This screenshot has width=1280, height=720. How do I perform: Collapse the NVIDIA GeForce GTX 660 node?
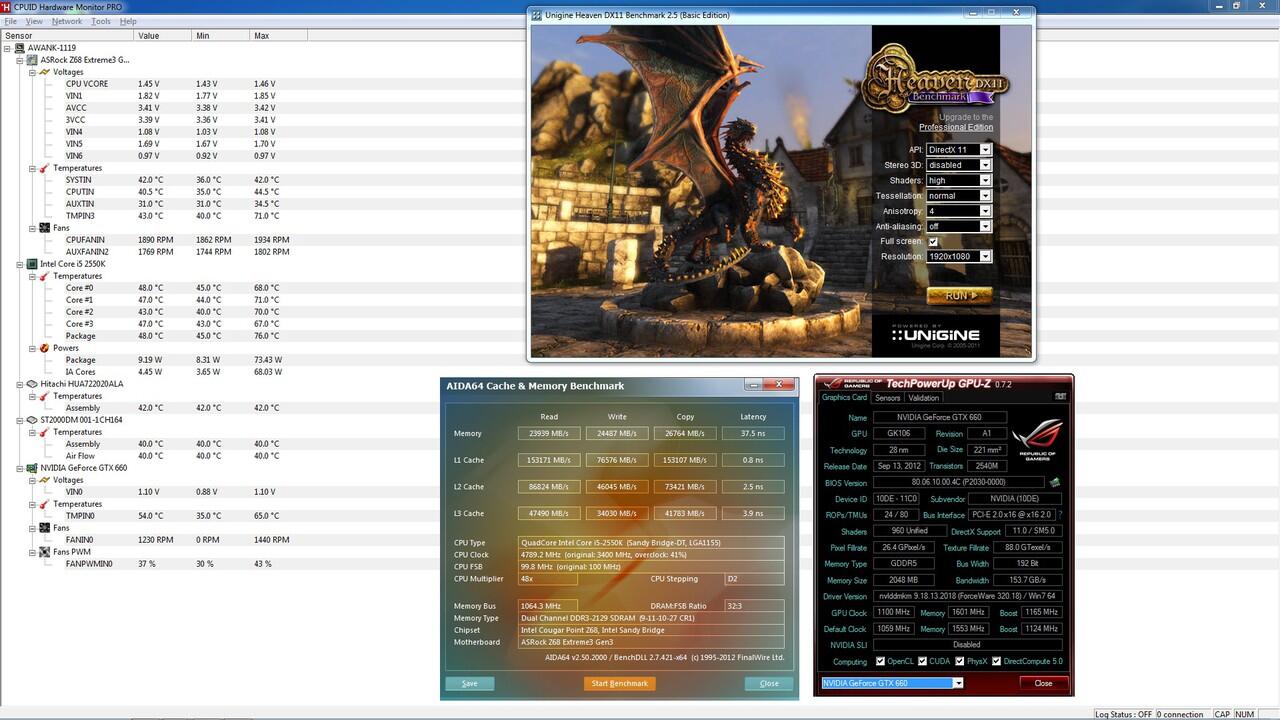click(x=20, y=468)
